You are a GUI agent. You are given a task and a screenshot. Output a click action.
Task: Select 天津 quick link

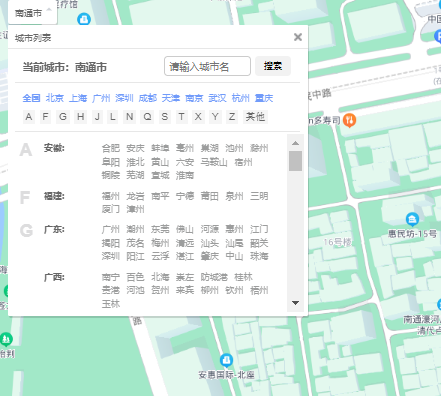(171, 98)
